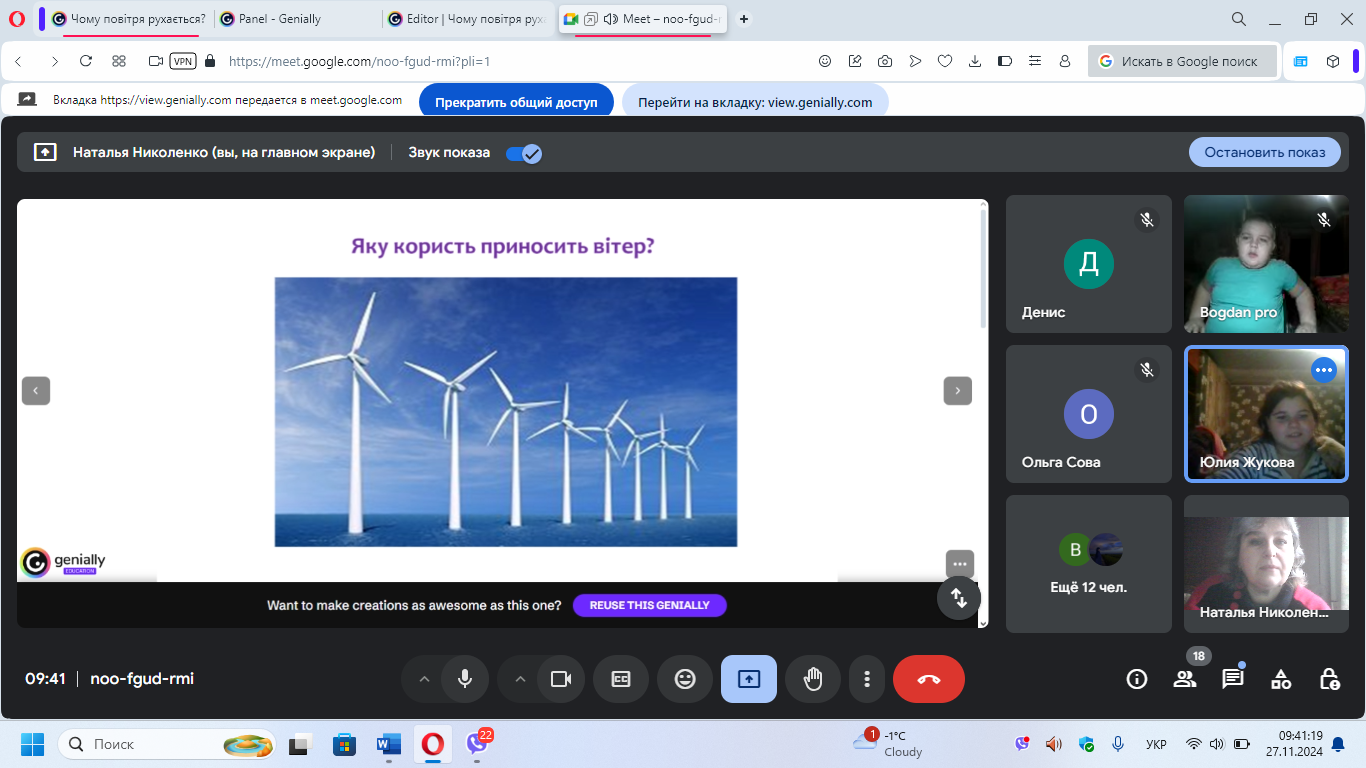Turn on closed captions
This screenshot has width=1366, height=768.
(x=621, y=679)
